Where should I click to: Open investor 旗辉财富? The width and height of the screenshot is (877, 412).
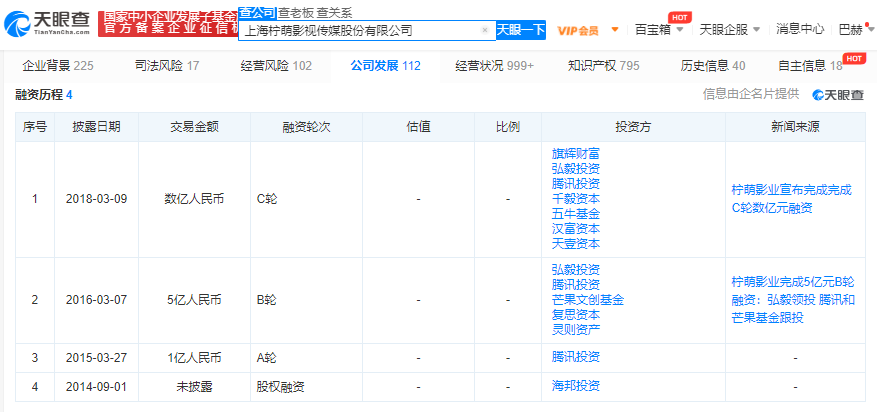click(x=576, y=154)
